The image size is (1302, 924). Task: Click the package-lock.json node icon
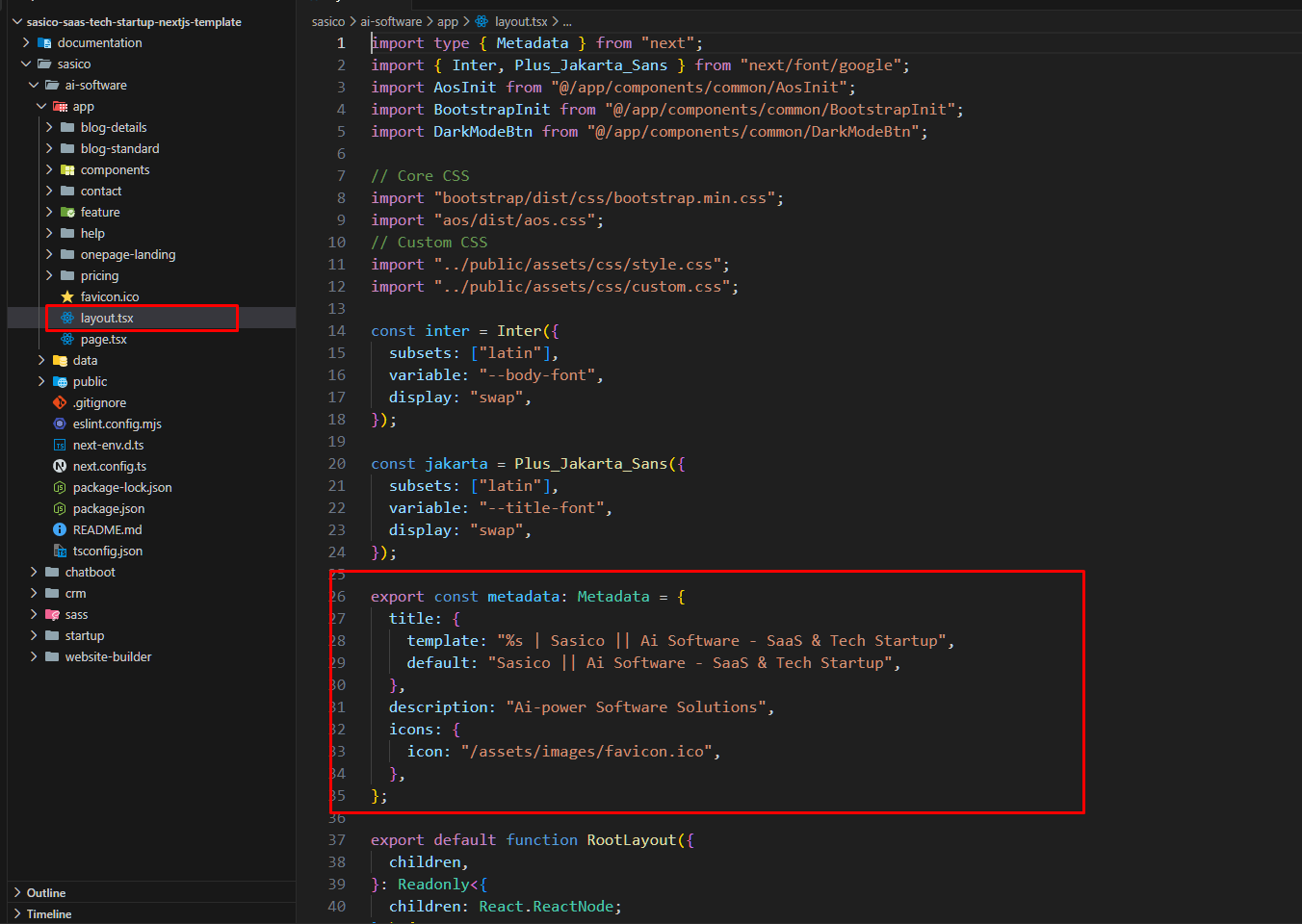60,487
